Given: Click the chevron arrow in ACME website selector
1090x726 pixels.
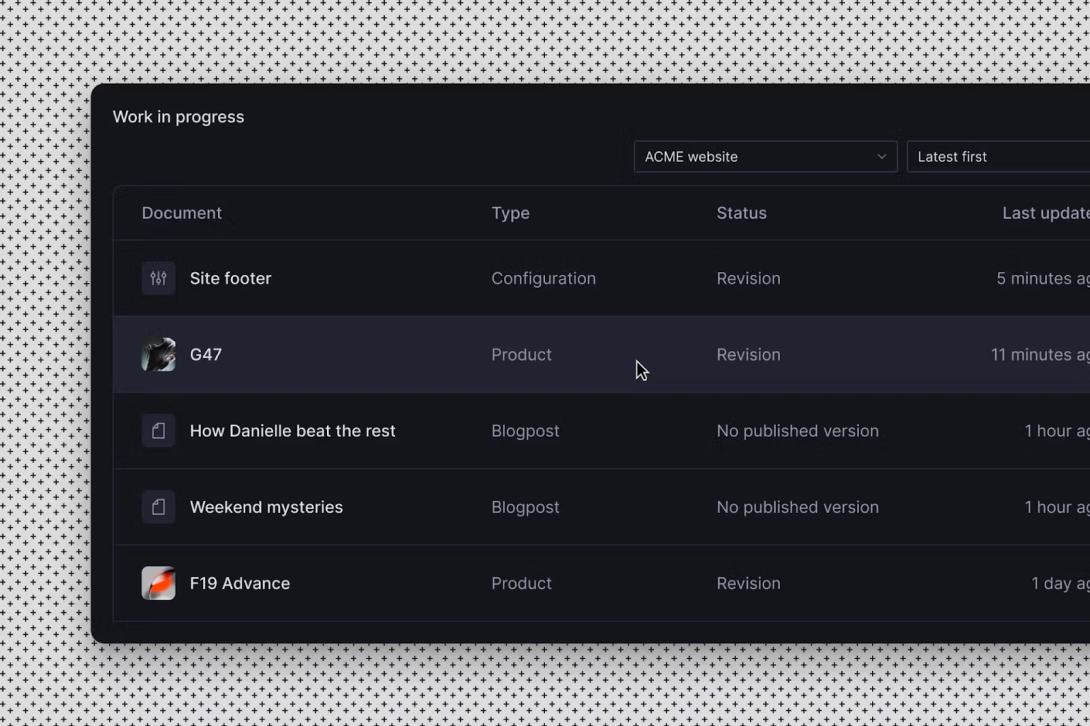Looking at the screenshot, I should [881, 157].
